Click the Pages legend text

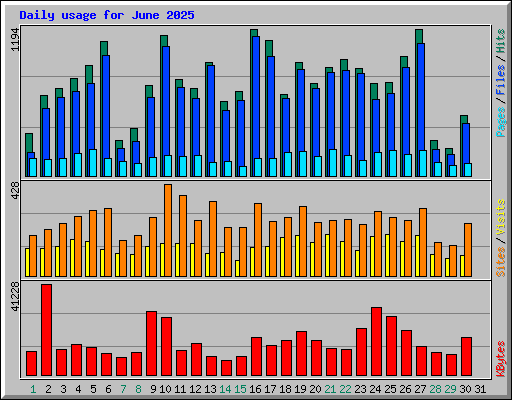tap(501, 122)
